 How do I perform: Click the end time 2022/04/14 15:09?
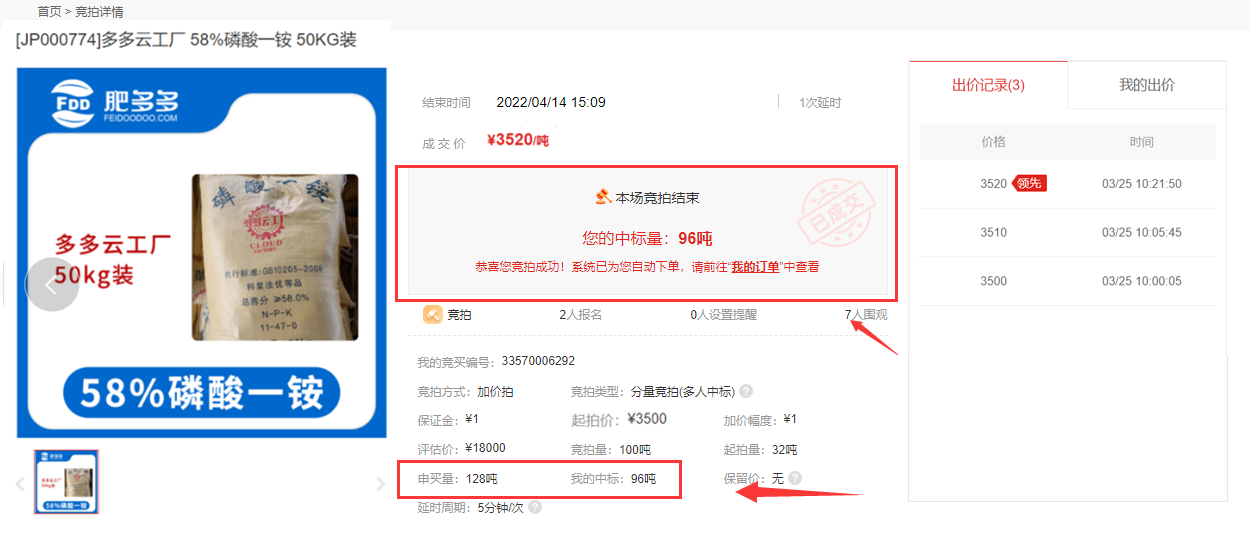(x=551, y=102)
